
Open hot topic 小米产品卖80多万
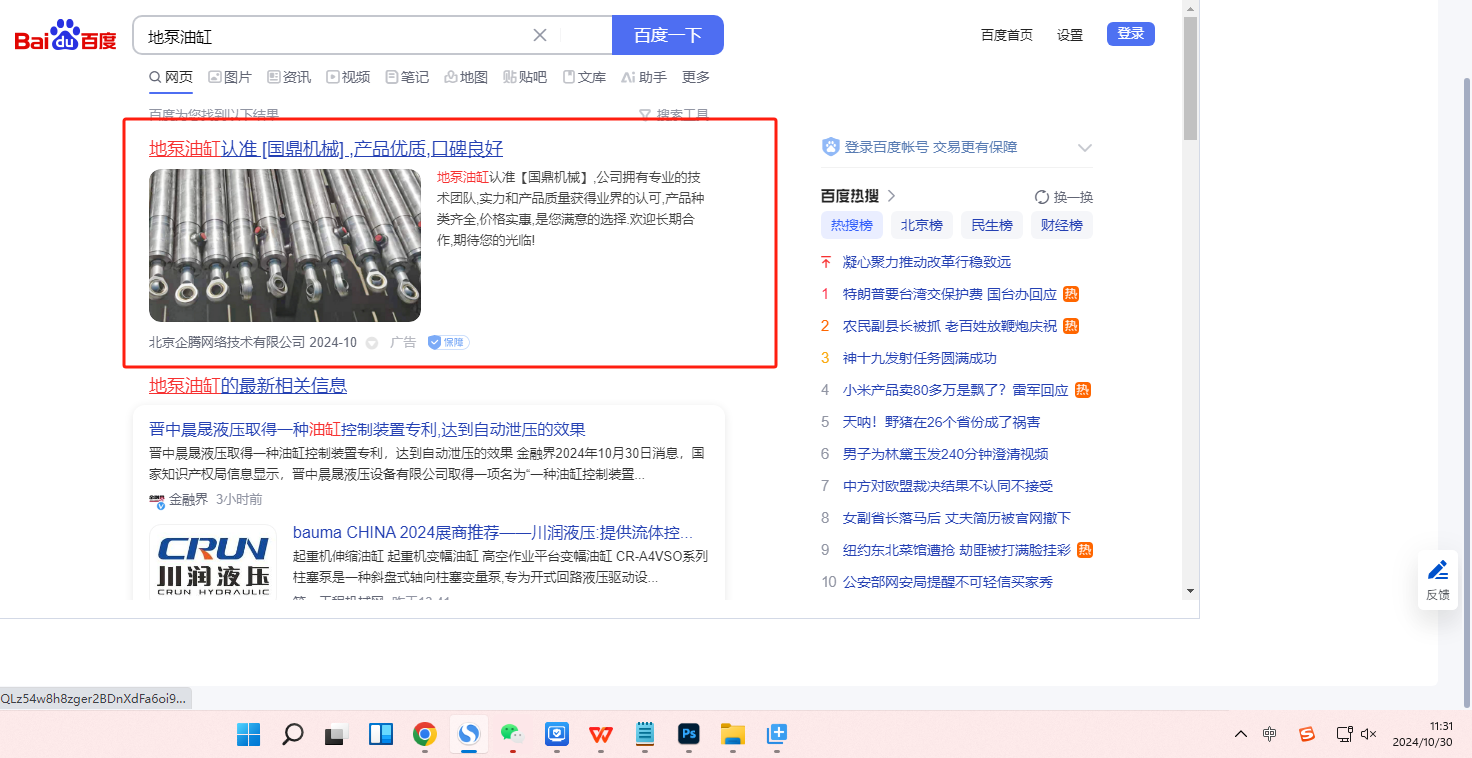956,390
